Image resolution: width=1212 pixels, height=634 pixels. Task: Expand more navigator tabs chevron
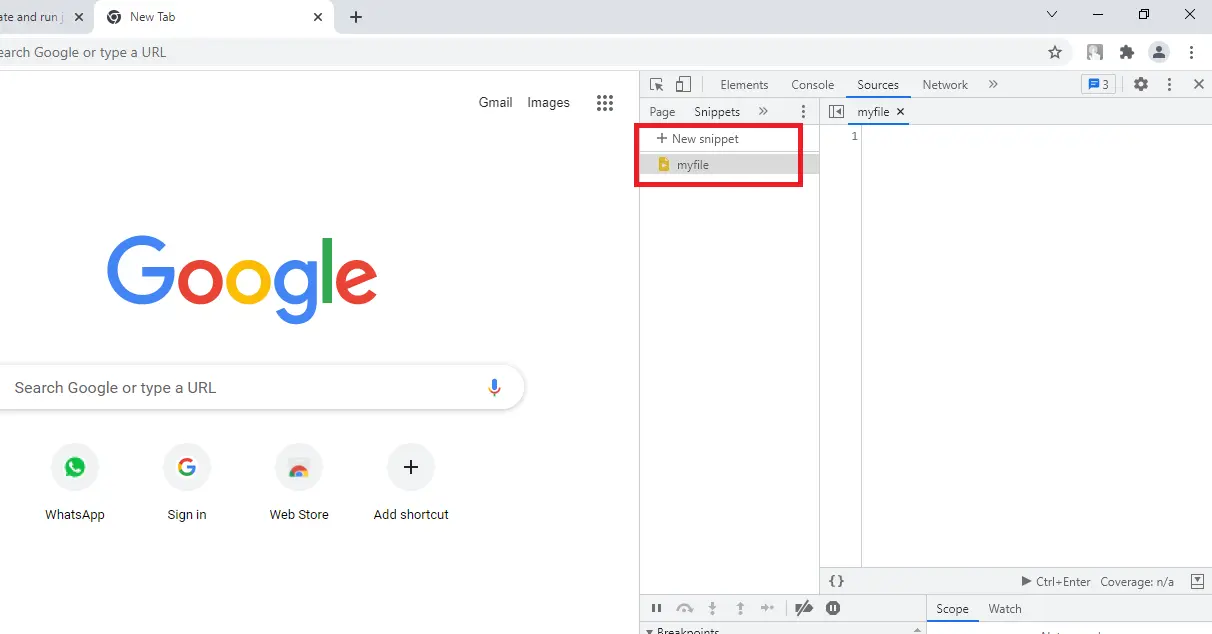(764, 112)
